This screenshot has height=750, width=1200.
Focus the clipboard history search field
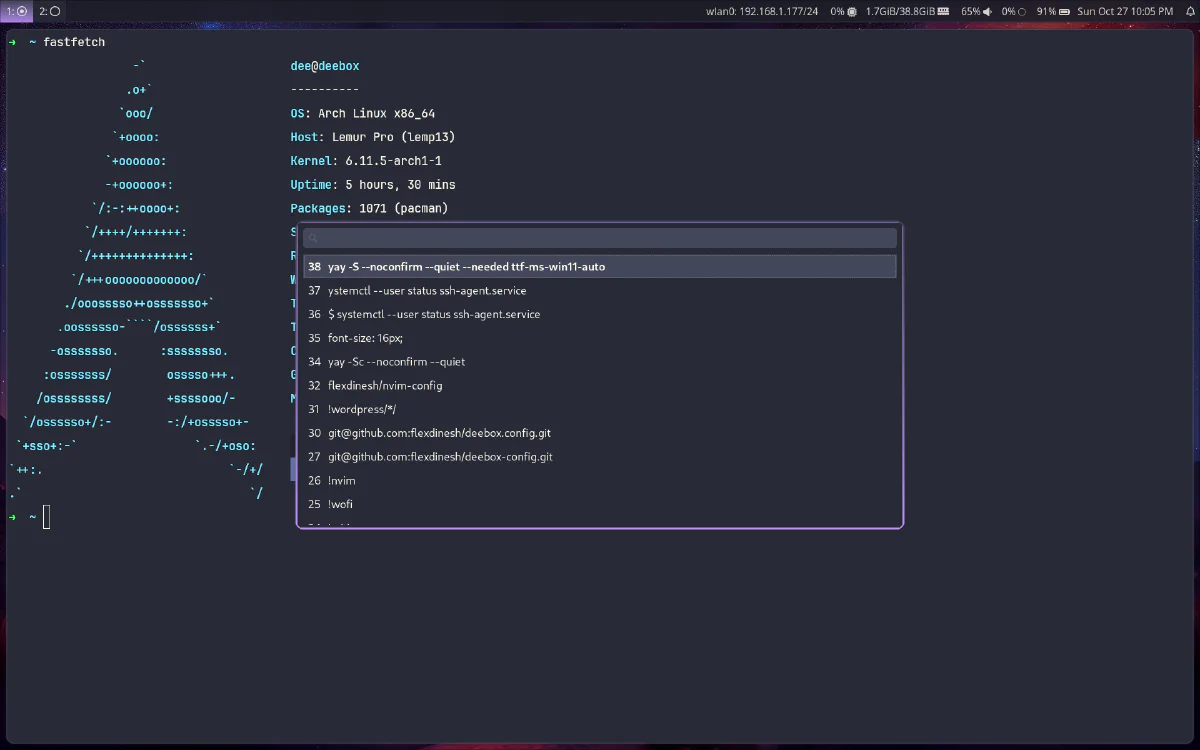tap(600, 238)
